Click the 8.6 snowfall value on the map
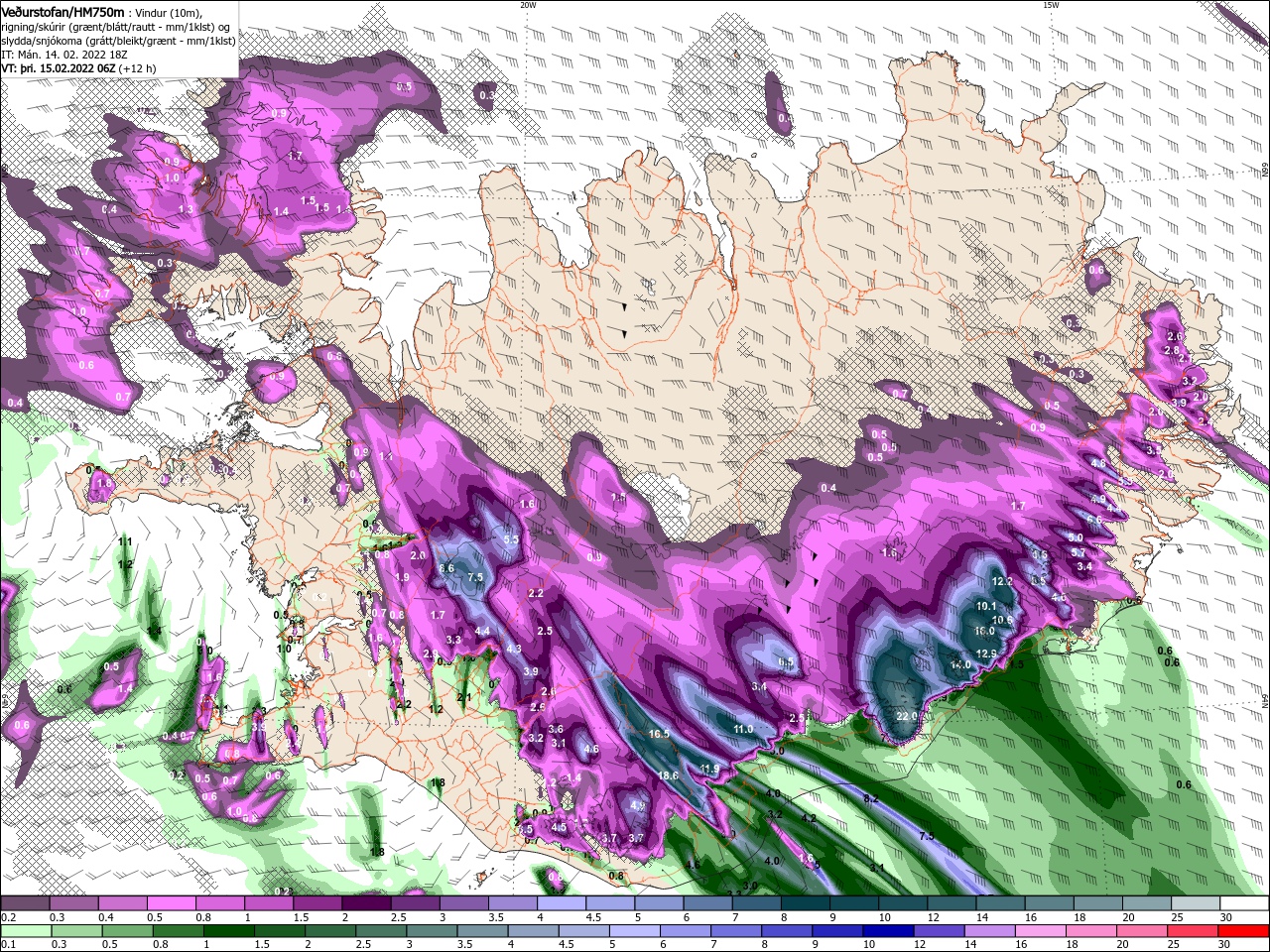The height and width of the screenshot is (952, 1270). [446, 568]
